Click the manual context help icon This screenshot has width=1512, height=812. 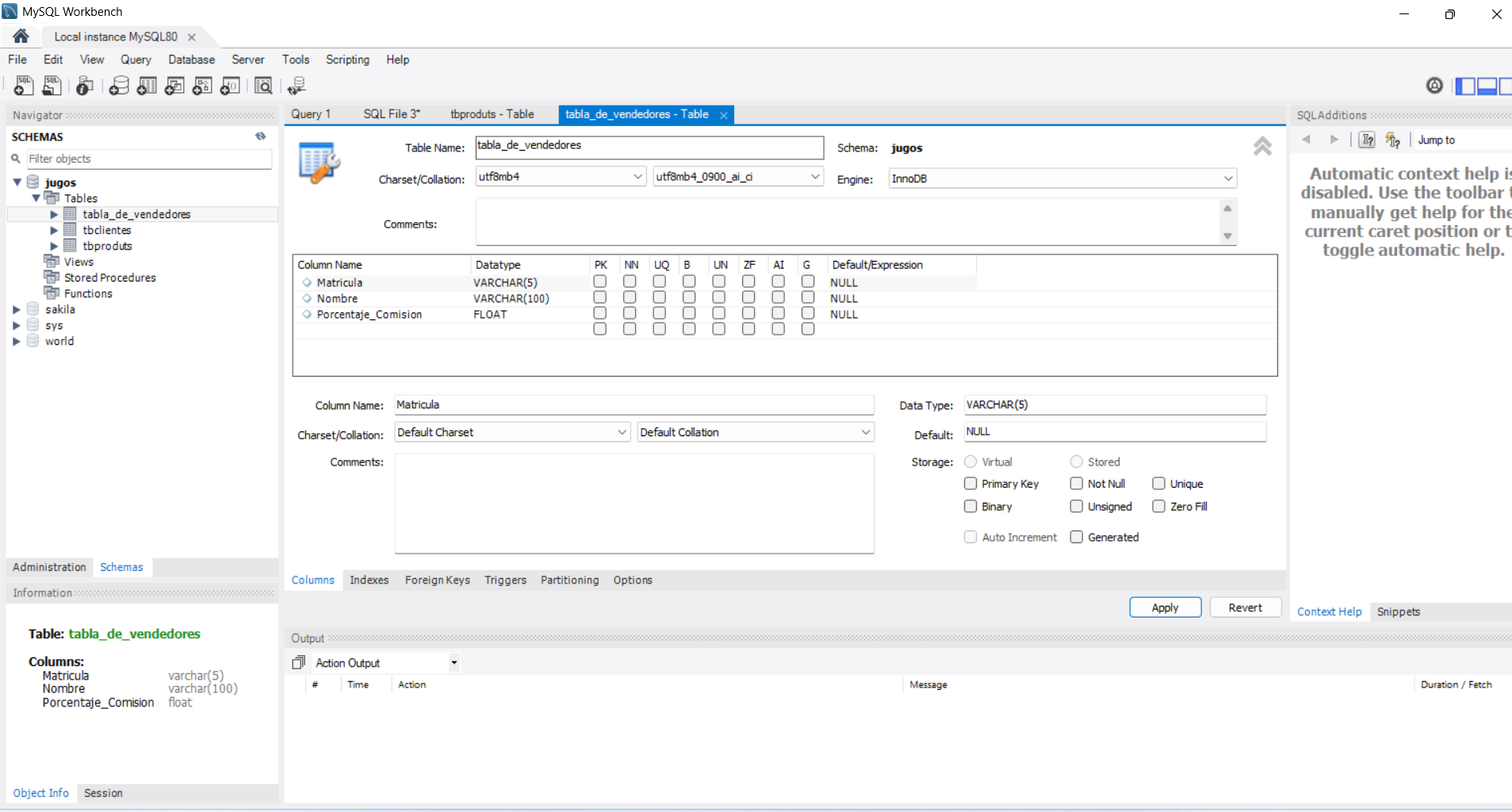pyautogui.click(x=1367, y=140)
